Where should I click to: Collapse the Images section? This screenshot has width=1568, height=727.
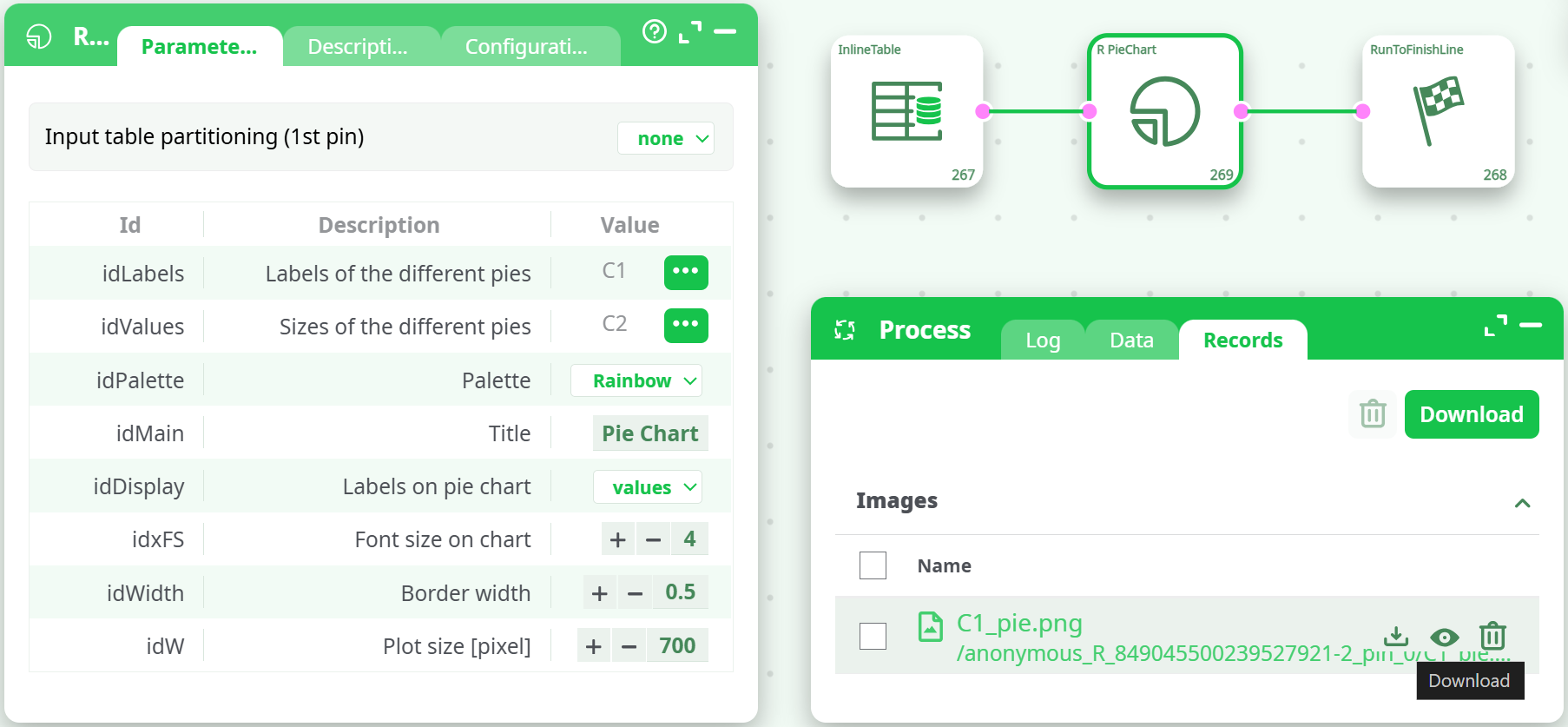pyautogui.click(x=1522, y=503)
